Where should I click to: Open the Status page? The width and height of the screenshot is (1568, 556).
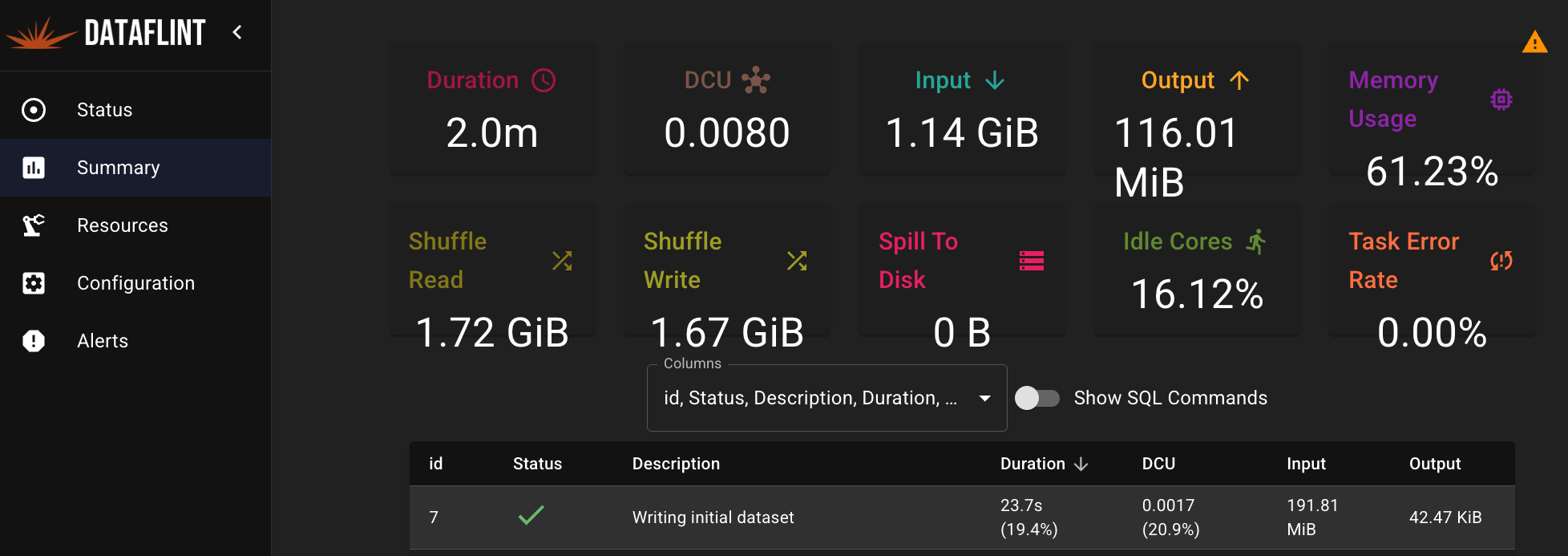pos(104,110)
